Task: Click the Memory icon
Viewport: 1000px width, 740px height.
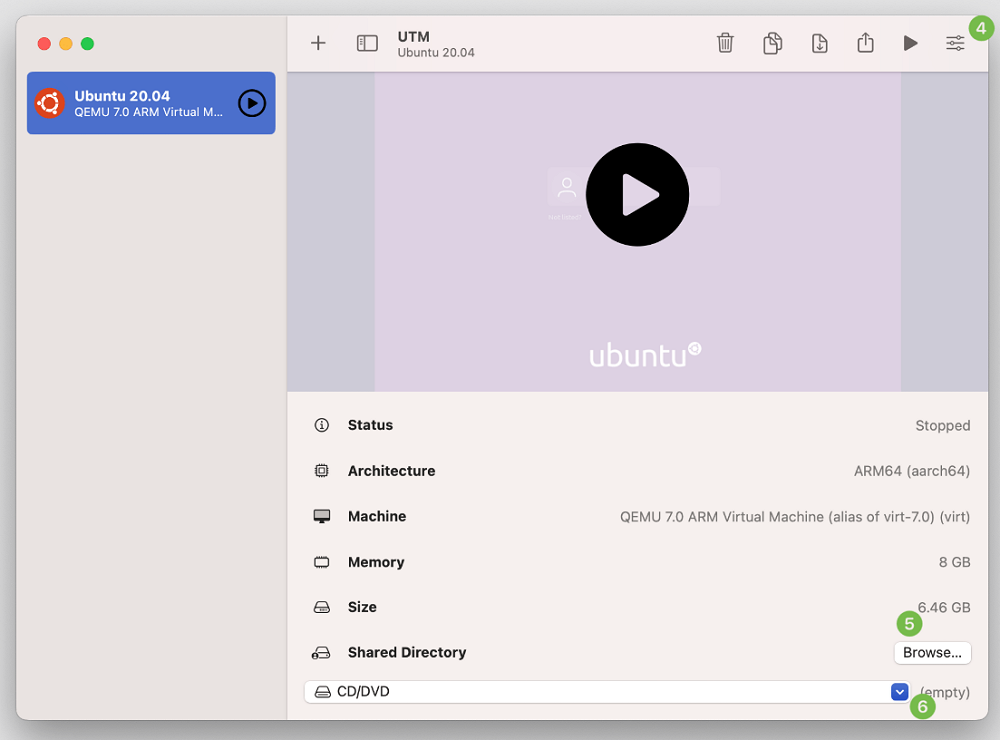Action: [x=321, y=562]
